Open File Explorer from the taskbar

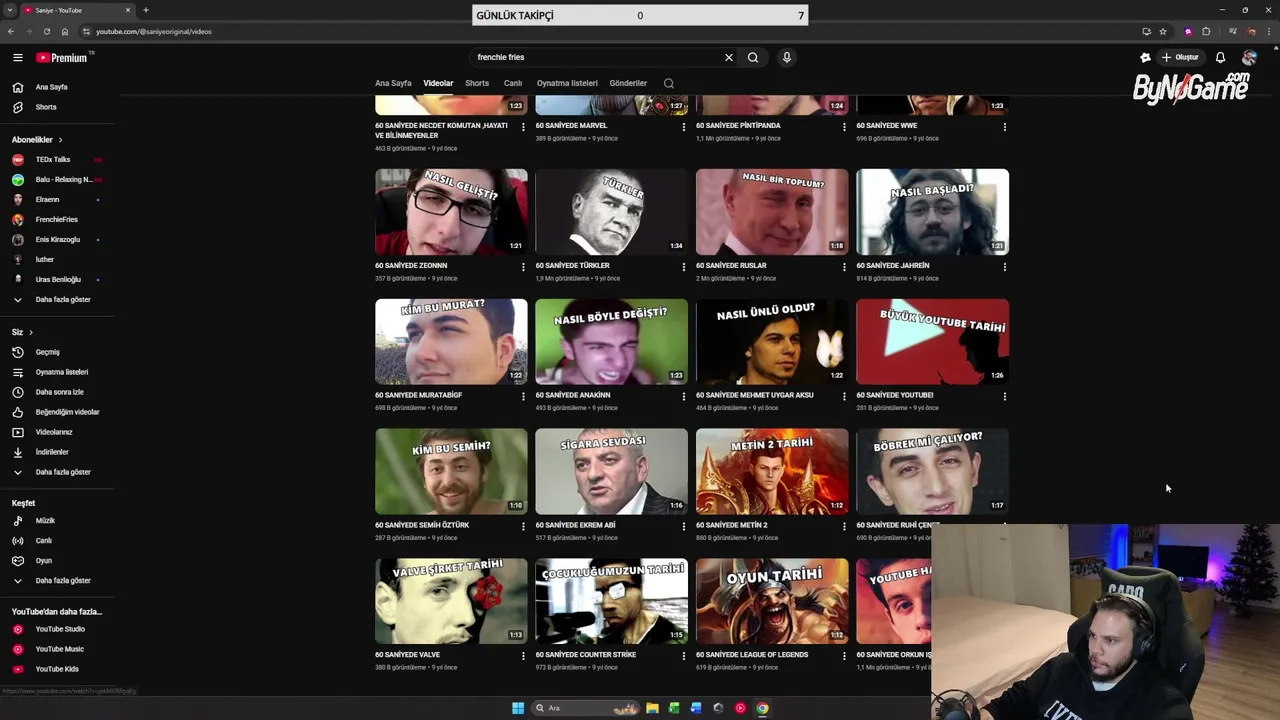click(x=652, y=708)
